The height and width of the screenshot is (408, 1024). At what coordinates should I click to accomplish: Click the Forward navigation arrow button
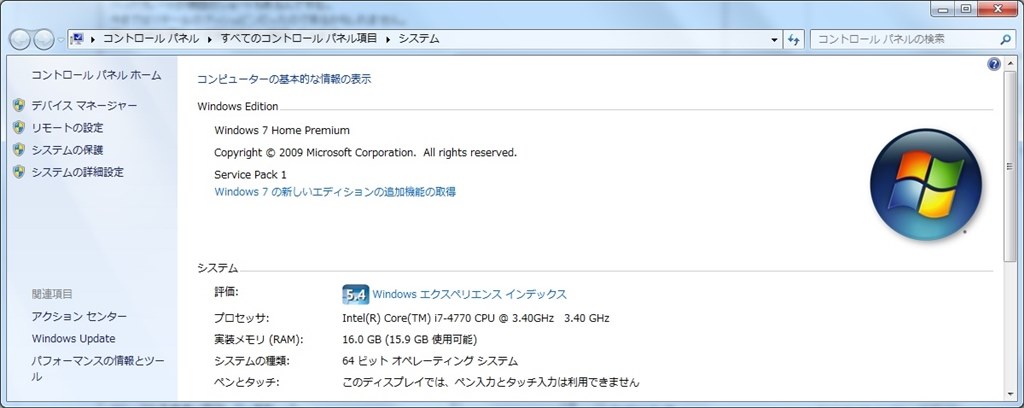coord(44,39)
